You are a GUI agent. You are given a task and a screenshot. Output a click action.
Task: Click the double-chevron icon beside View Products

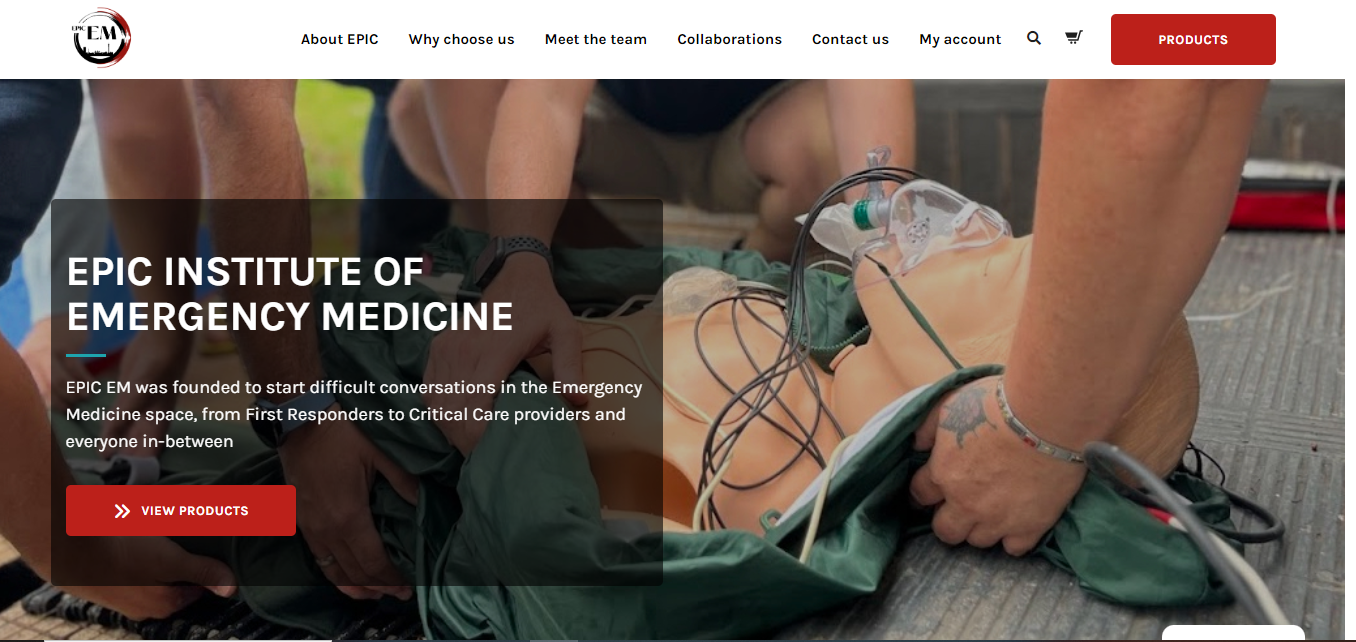click(122, 511)
